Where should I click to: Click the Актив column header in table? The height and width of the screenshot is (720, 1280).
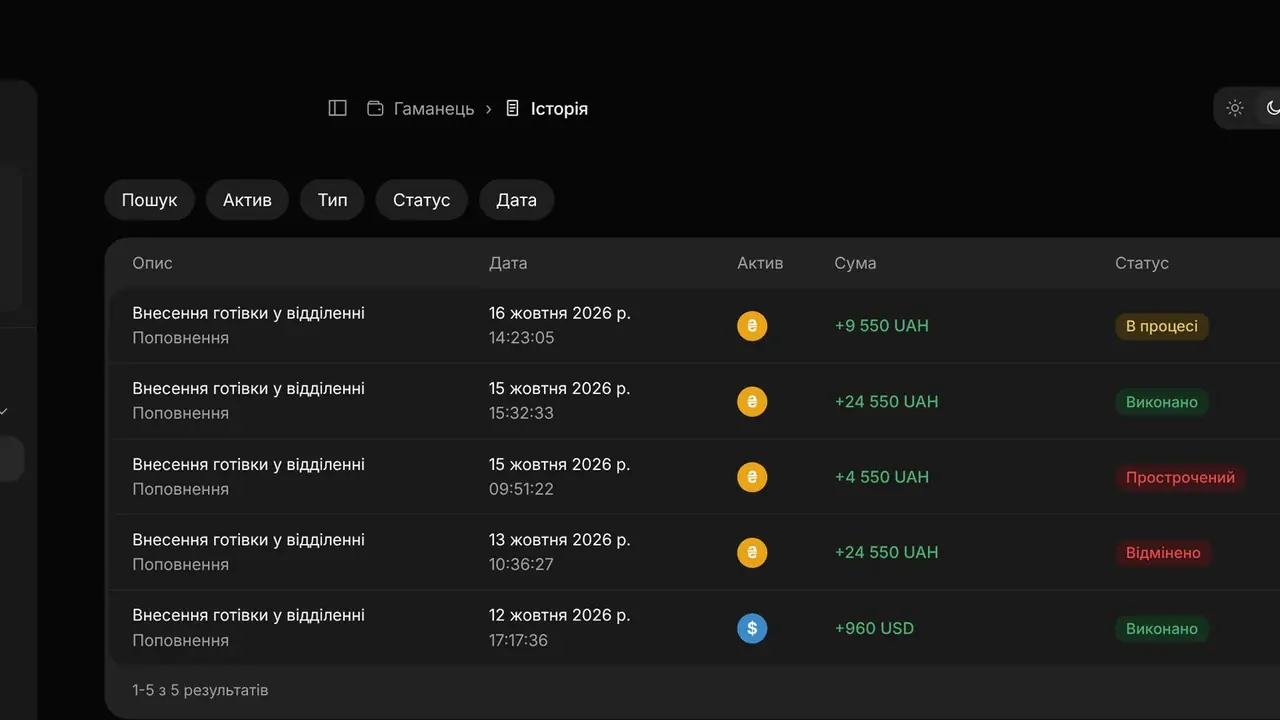click(760, 263)
